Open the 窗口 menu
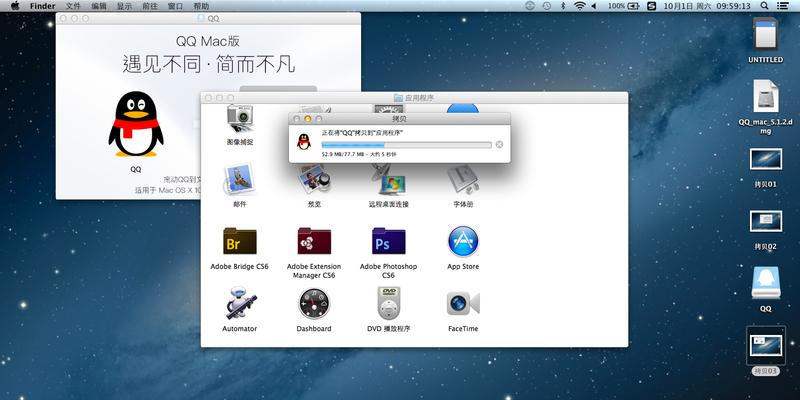Image resolution: width=800 pixels, height=400 pixels. coord(175,6)
